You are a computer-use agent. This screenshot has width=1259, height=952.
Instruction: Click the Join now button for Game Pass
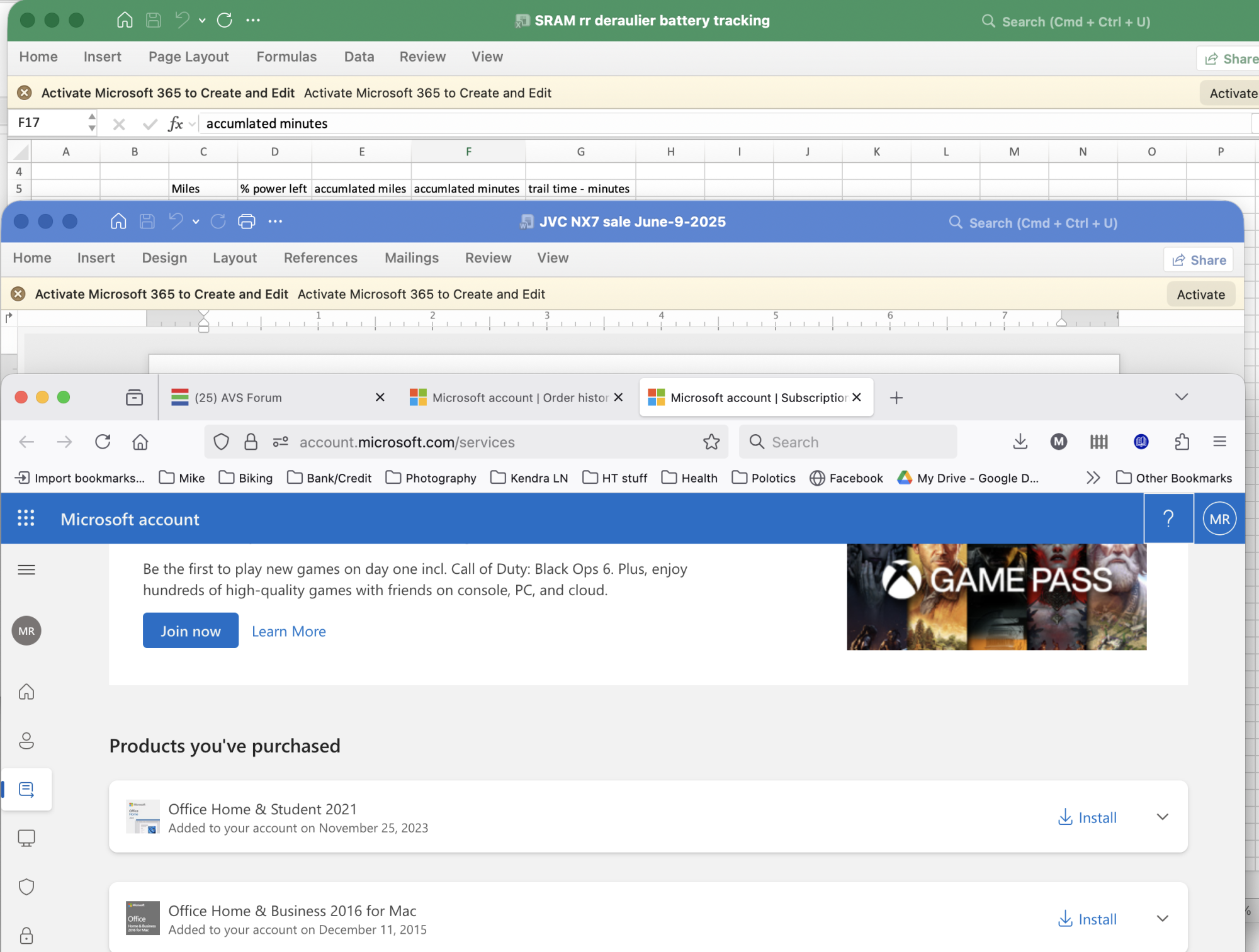[x=190, y=630]
